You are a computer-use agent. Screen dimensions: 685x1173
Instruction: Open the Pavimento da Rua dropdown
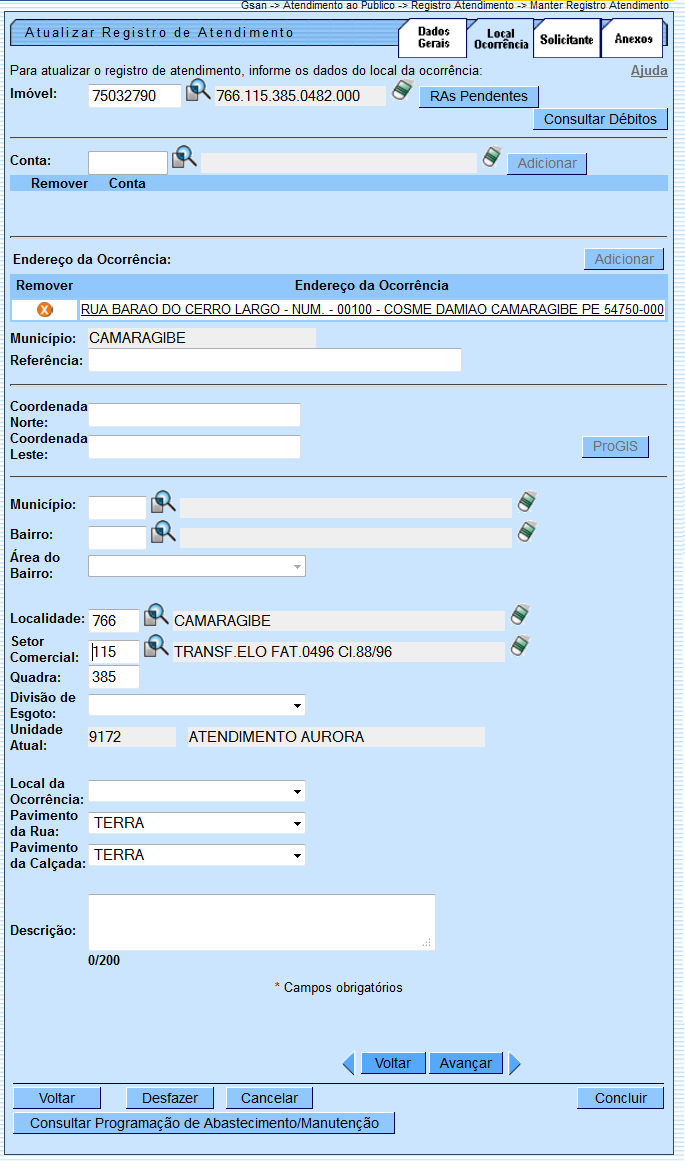[x=197, y=824]
